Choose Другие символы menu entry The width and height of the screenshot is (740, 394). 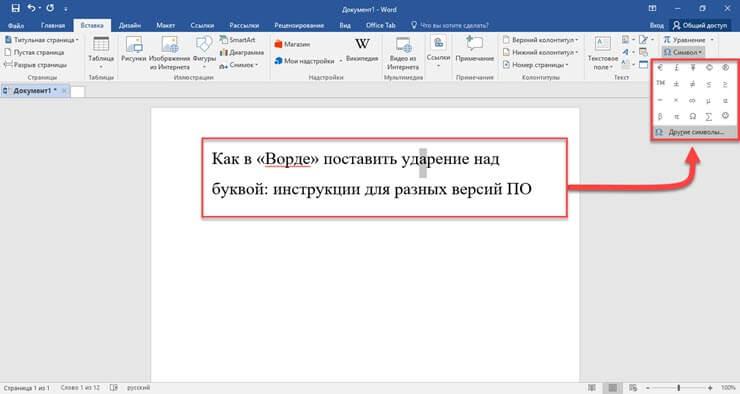pos(695,133)
